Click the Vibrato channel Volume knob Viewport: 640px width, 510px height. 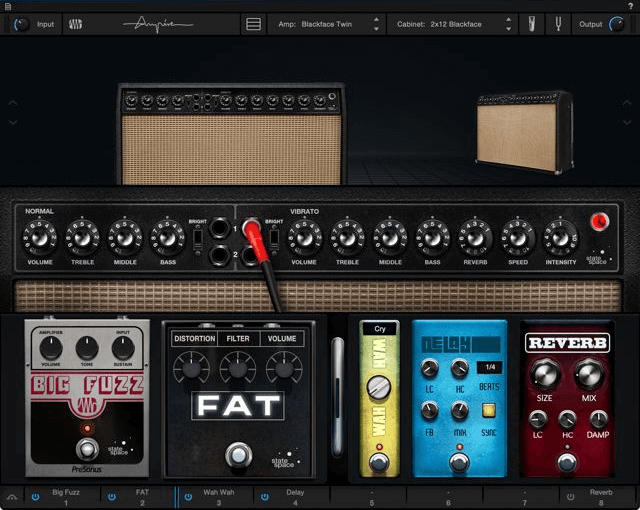pos(304,238)
